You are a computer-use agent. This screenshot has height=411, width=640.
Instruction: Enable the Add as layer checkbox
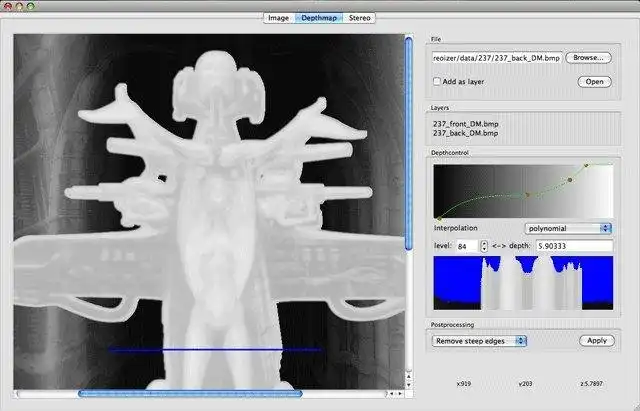(x=437, y=81)
